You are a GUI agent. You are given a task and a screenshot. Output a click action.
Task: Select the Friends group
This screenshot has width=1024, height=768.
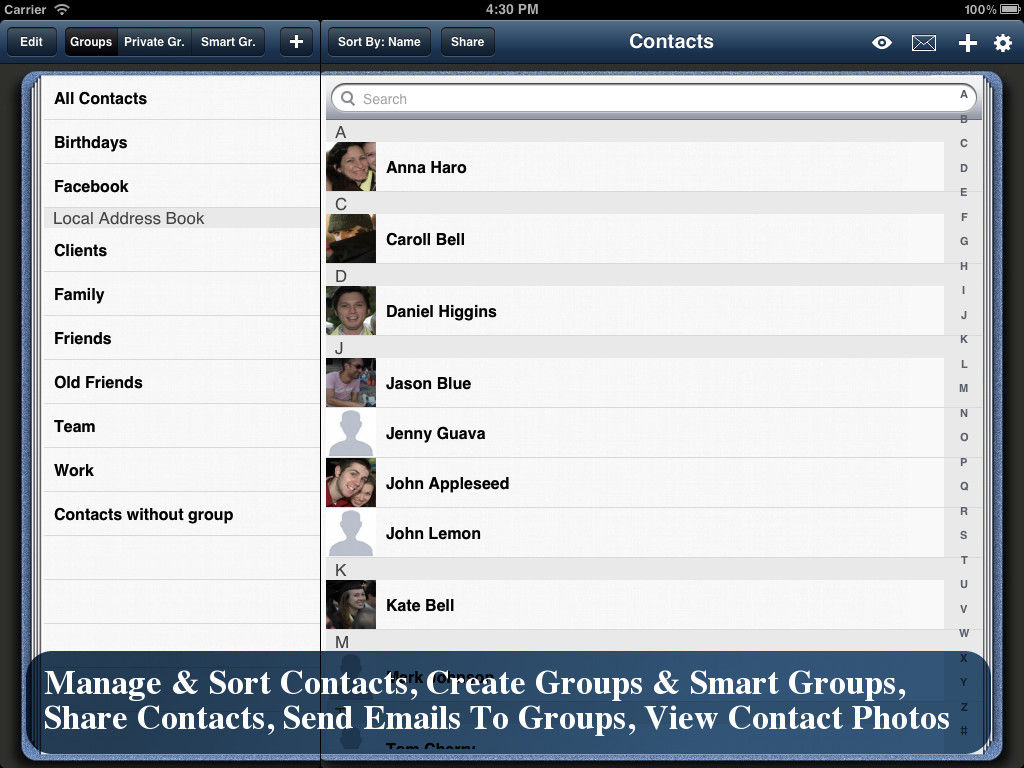(181, 338)
